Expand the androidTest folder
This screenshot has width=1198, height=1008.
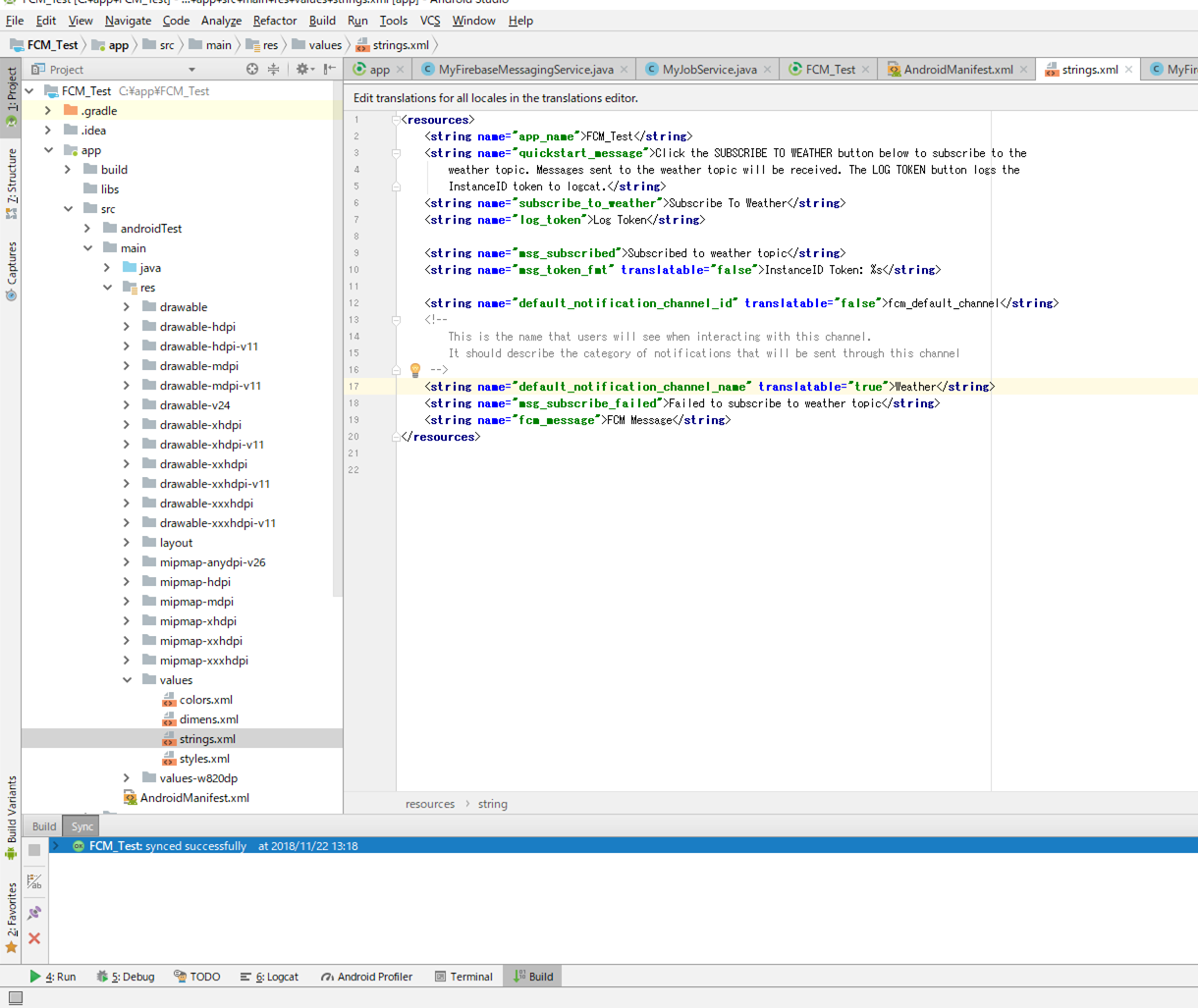(x=87, y=229)
